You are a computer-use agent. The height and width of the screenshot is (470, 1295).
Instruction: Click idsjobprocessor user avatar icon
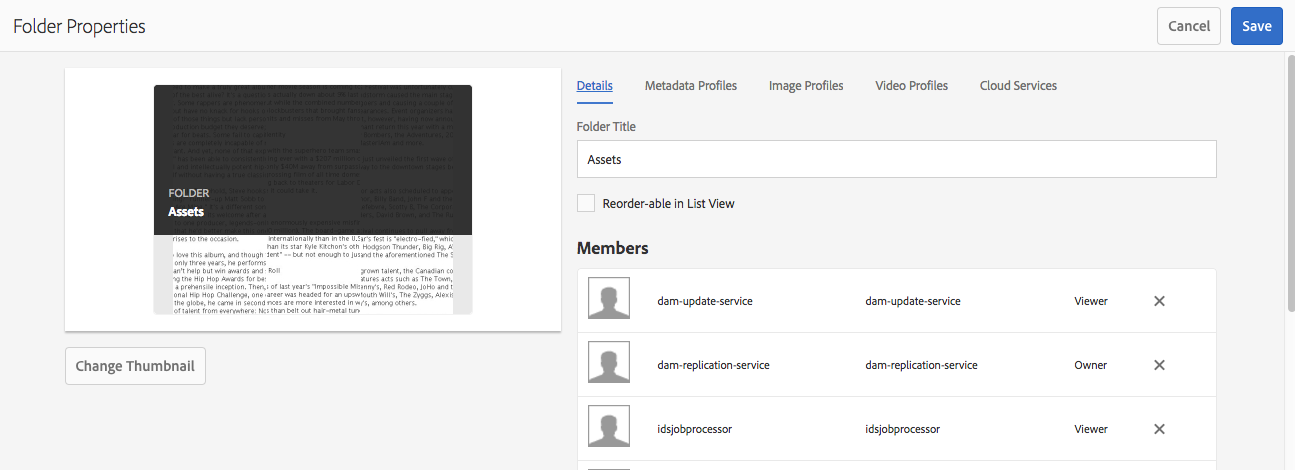click(x=609, y=426)
